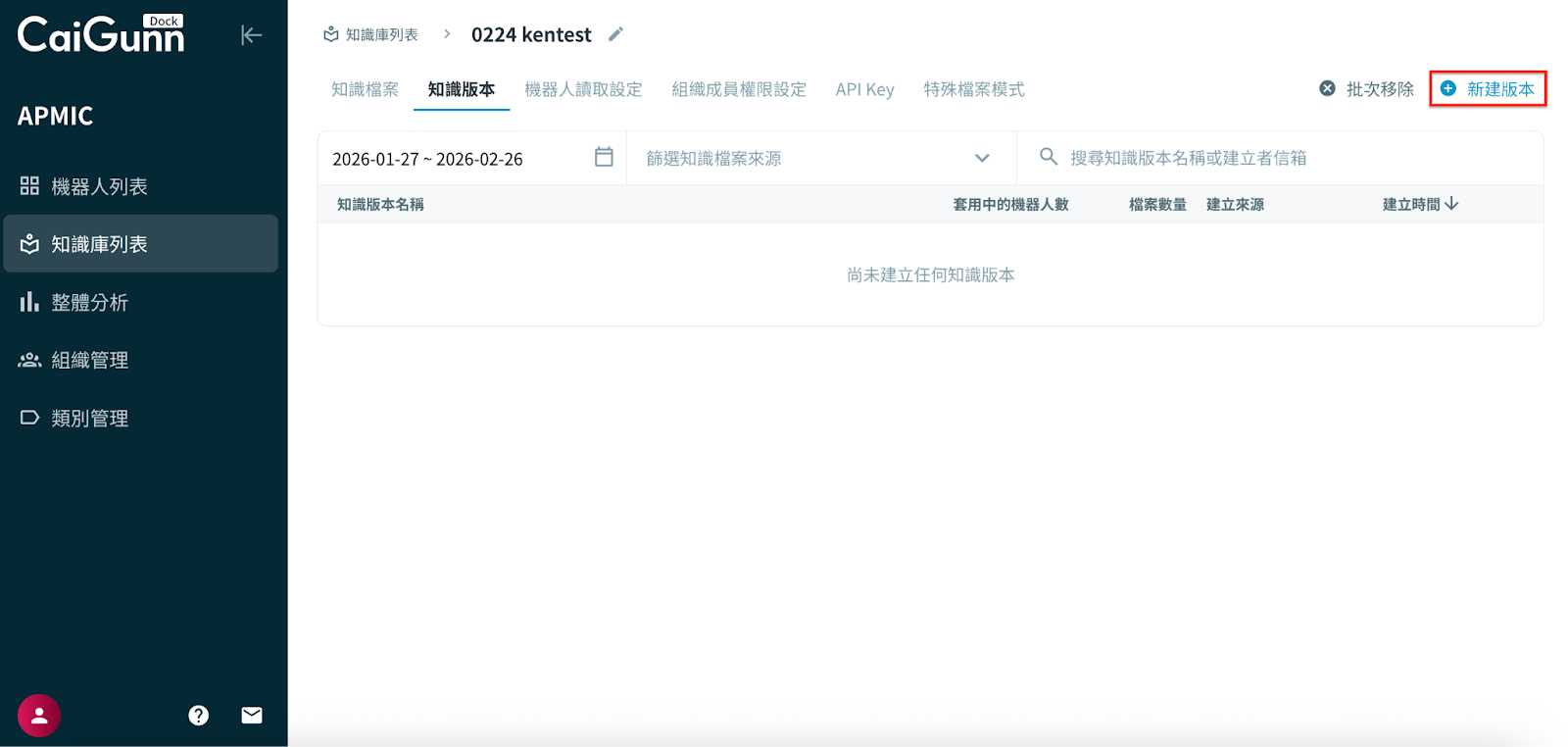The height and width of the screenshot is (747, 1568).
Task: Open the mail envelope icon
Action: point(252,716)
